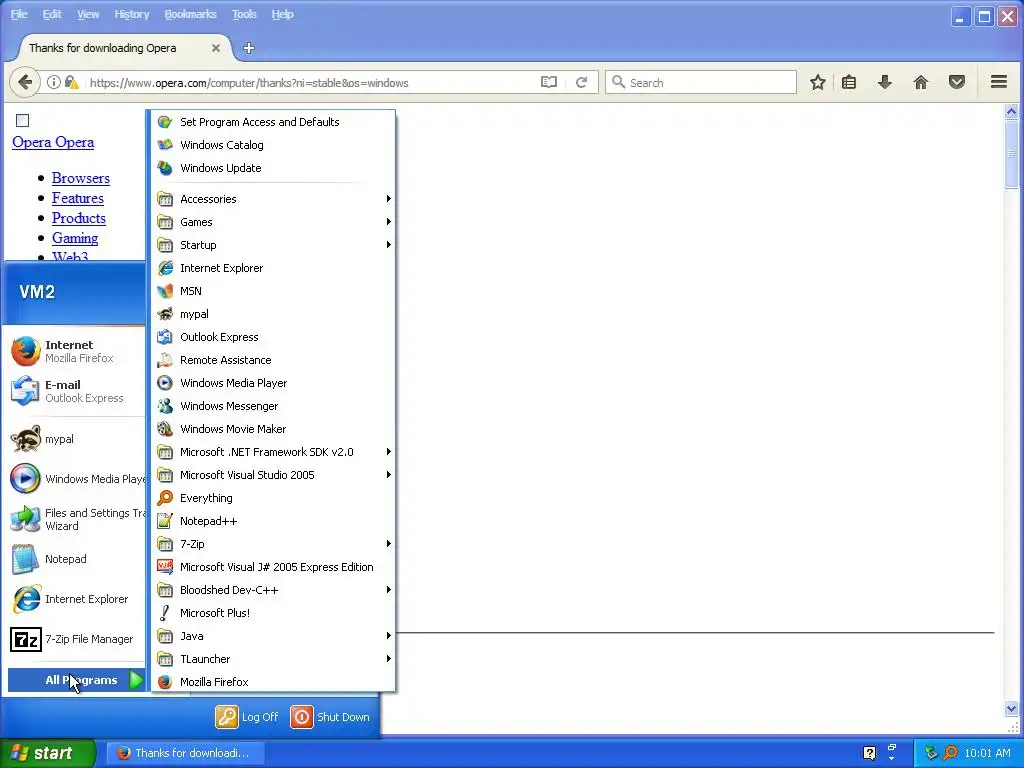
Task: Expand the 7-Zip folder submenu
Action: (273, 544)
